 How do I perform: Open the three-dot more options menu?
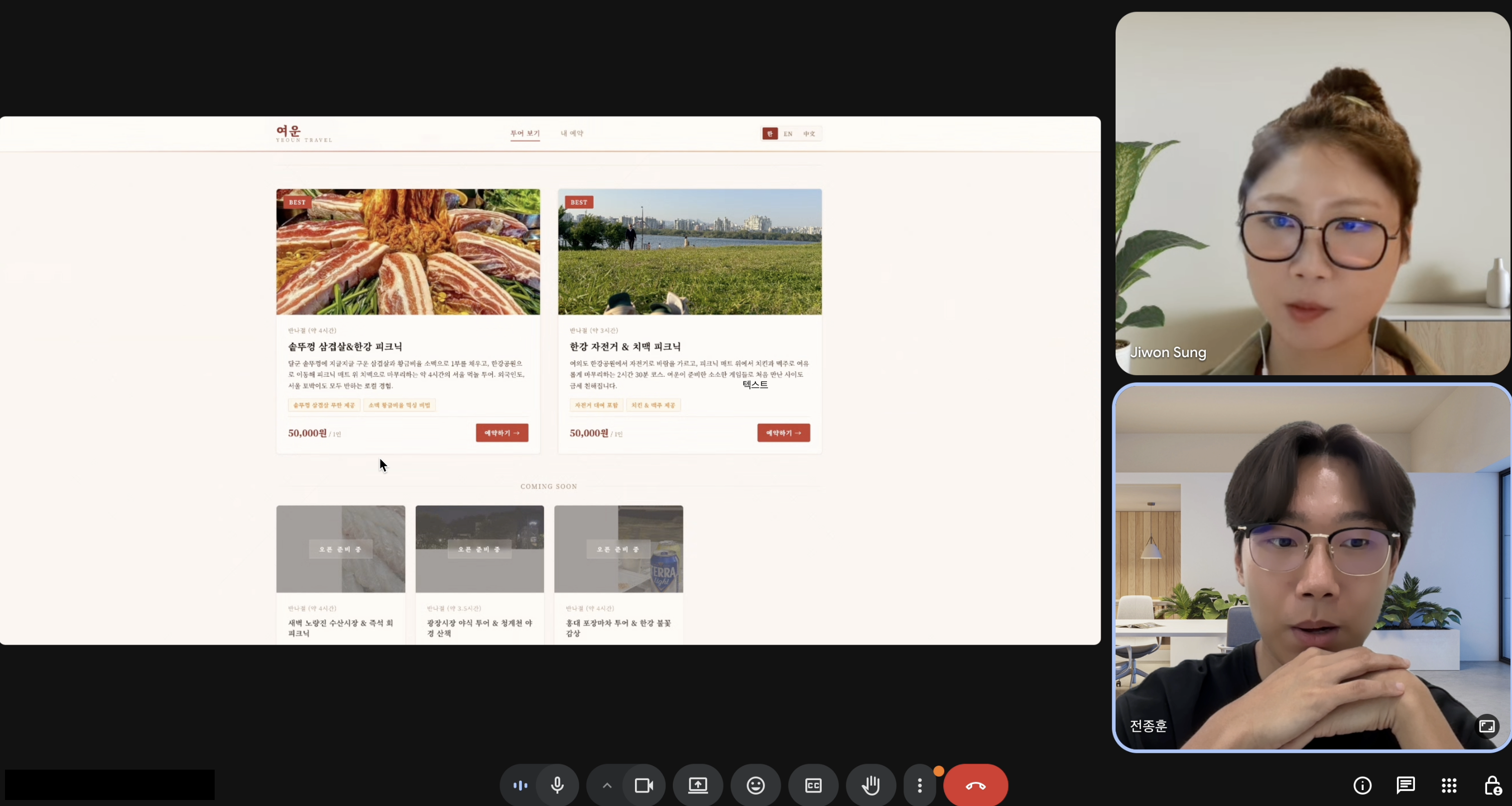pyautogui.click(x=920, y=786)
